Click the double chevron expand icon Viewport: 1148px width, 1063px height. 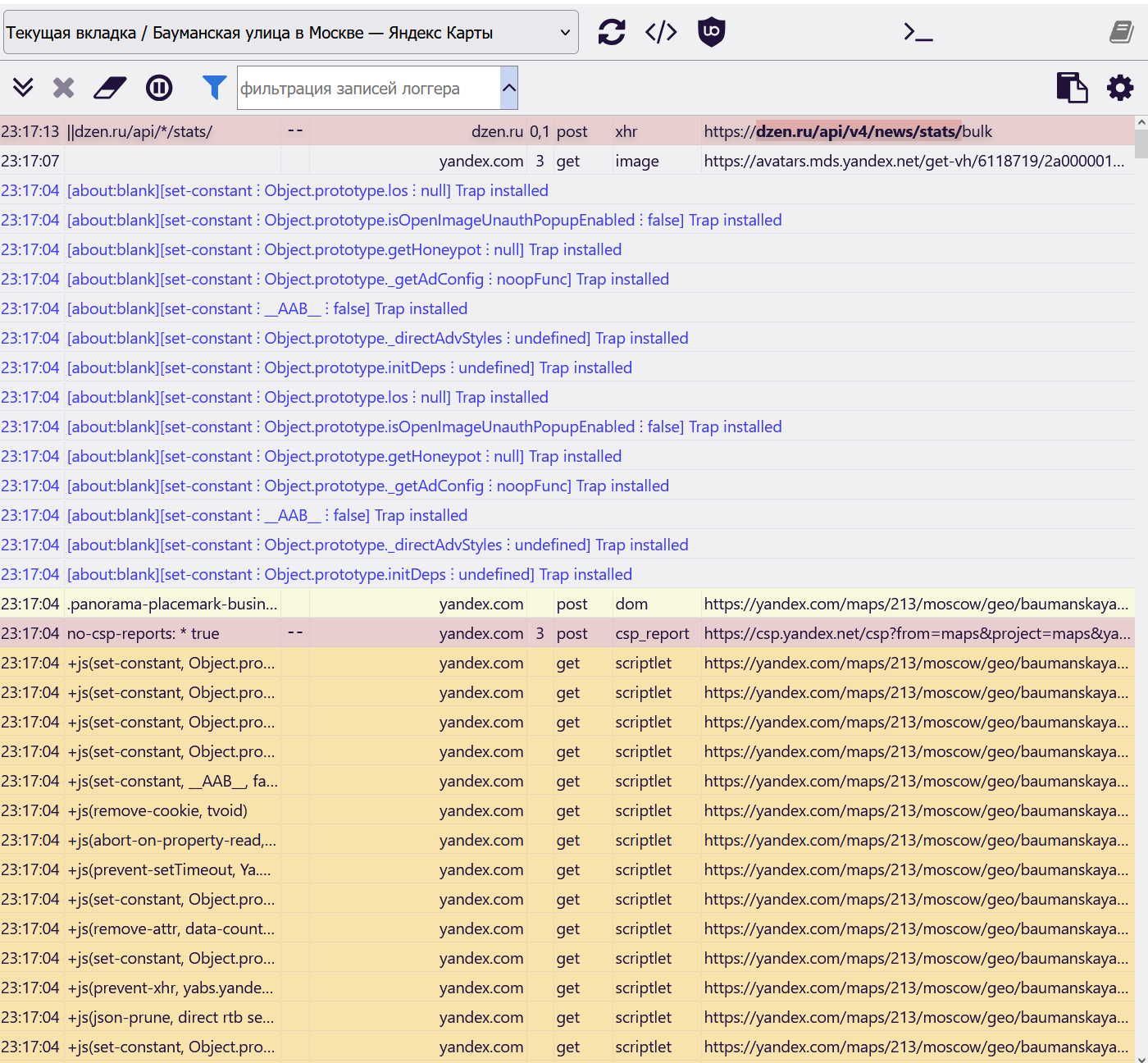23,87
